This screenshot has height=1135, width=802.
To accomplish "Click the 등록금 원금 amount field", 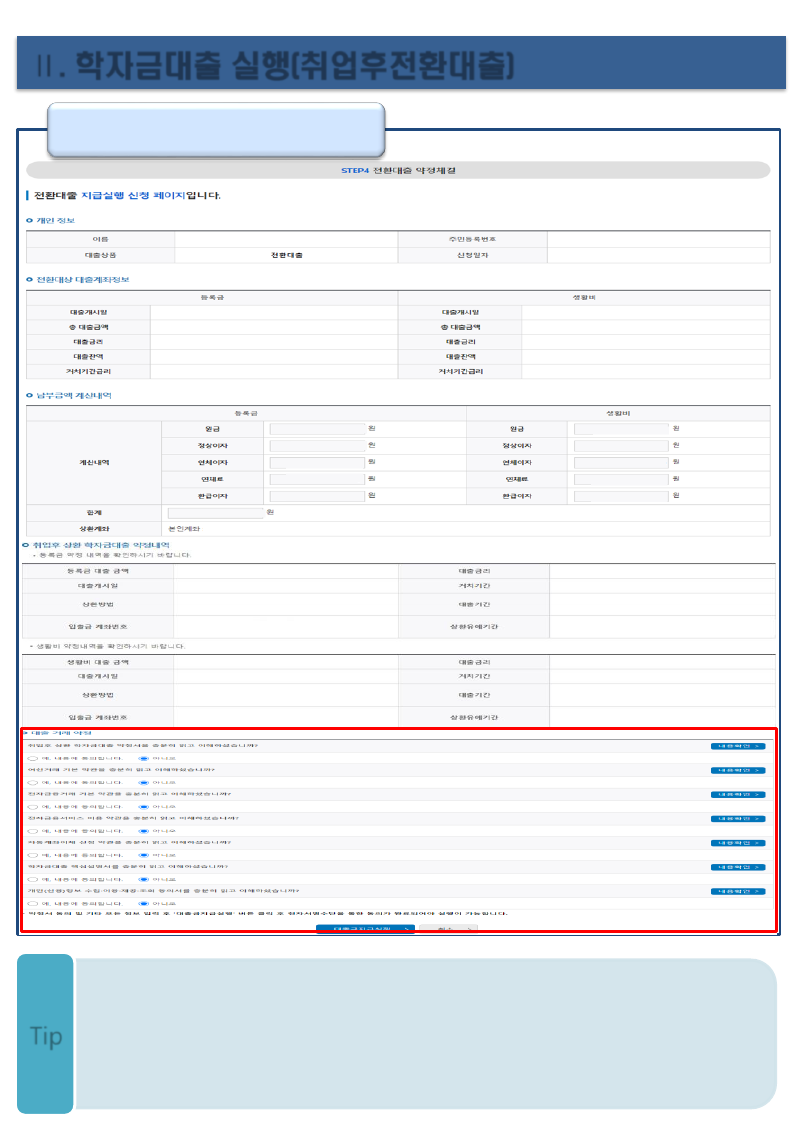I will coord(317,429).
